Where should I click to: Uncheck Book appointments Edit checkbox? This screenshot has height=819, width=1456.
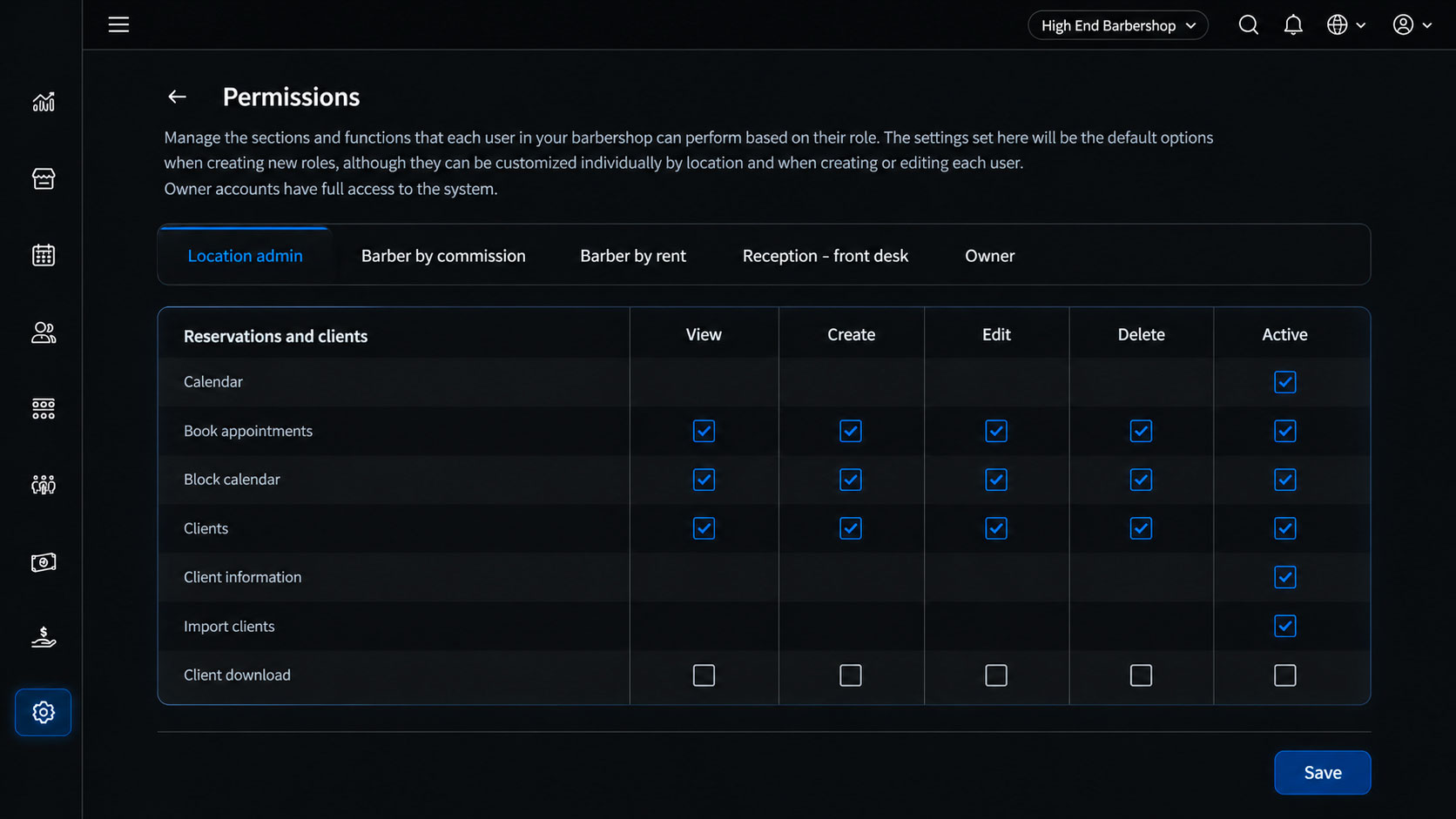point(996,431)
